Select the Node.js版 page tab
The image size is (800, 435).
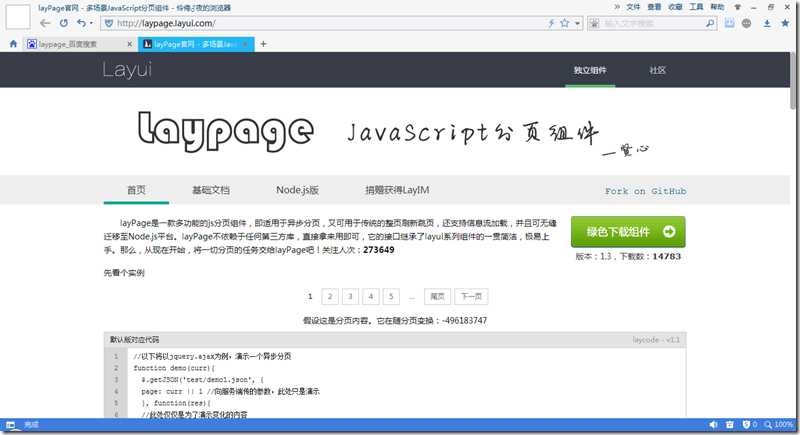pos(297,190)
